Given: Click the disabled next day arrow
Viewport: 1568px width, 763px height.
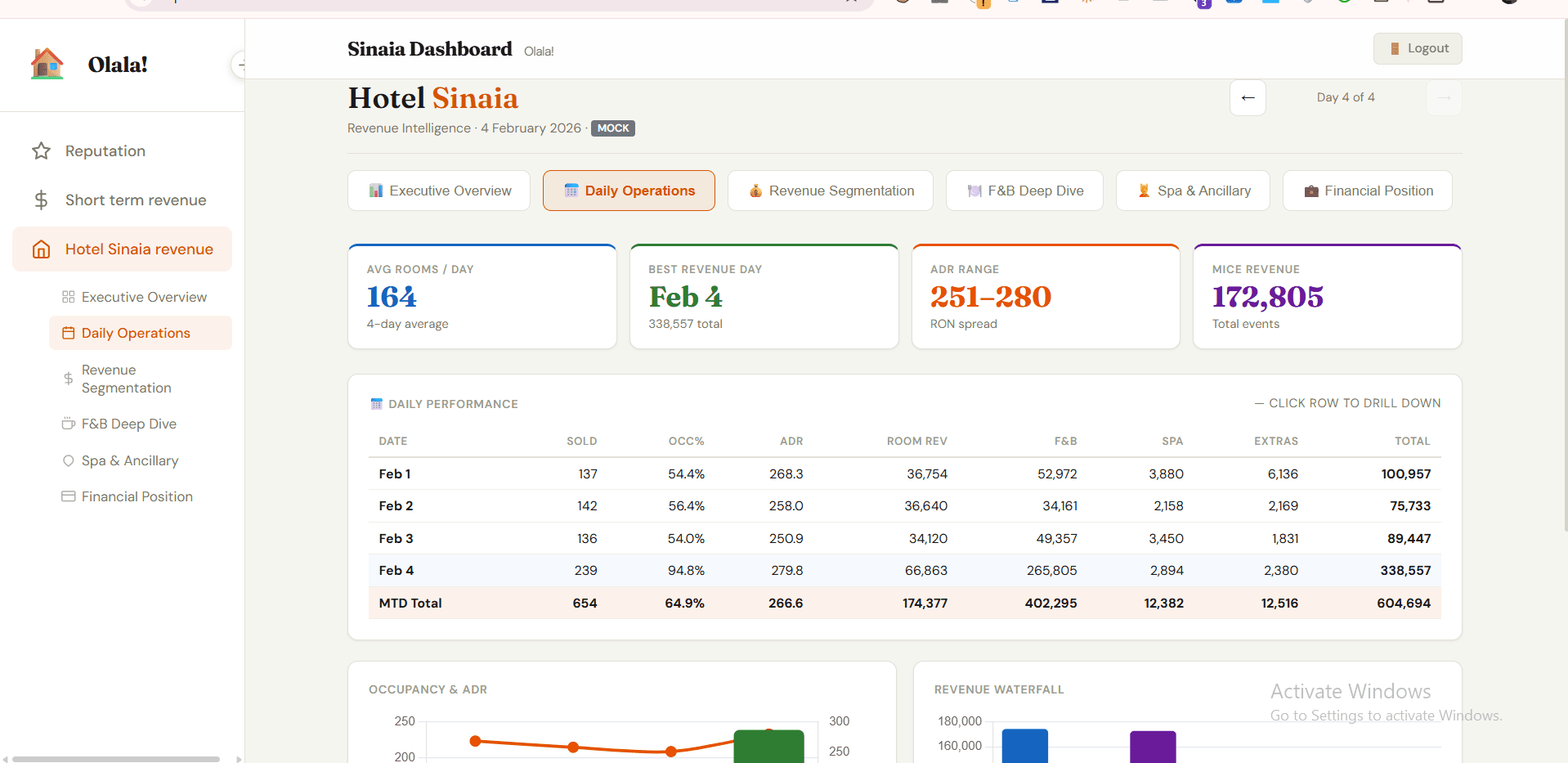Looking at the screenshot, I should tap(1444, 98).
